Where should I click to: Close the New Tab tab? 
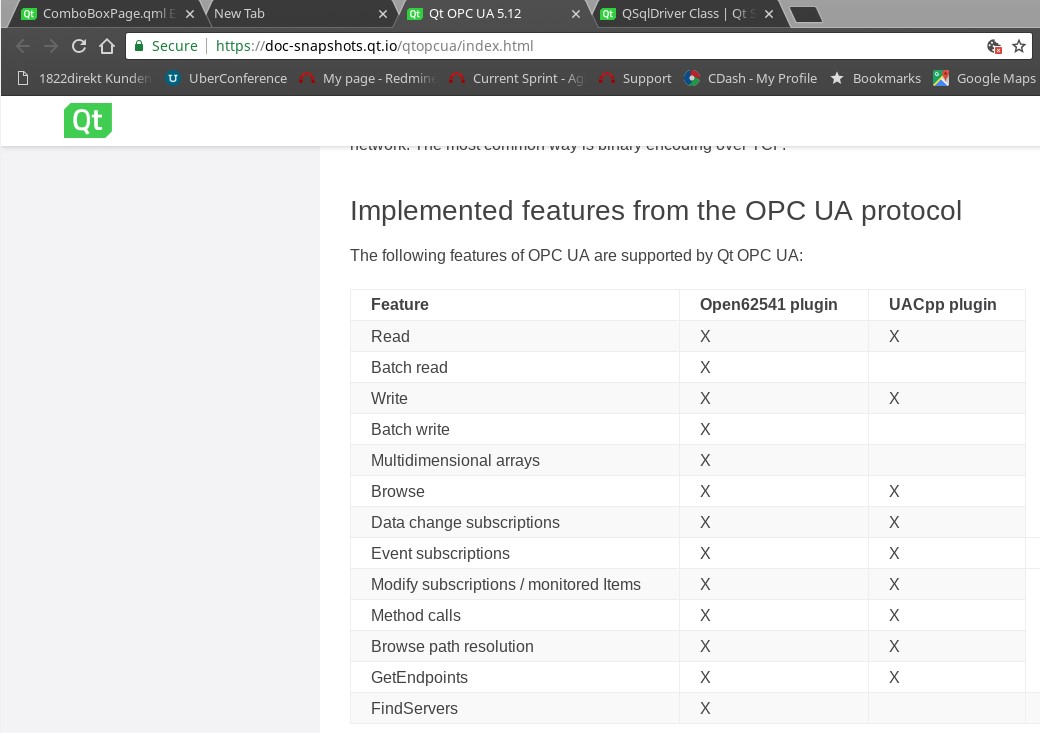pyautogui.click(x=382, y=14)
